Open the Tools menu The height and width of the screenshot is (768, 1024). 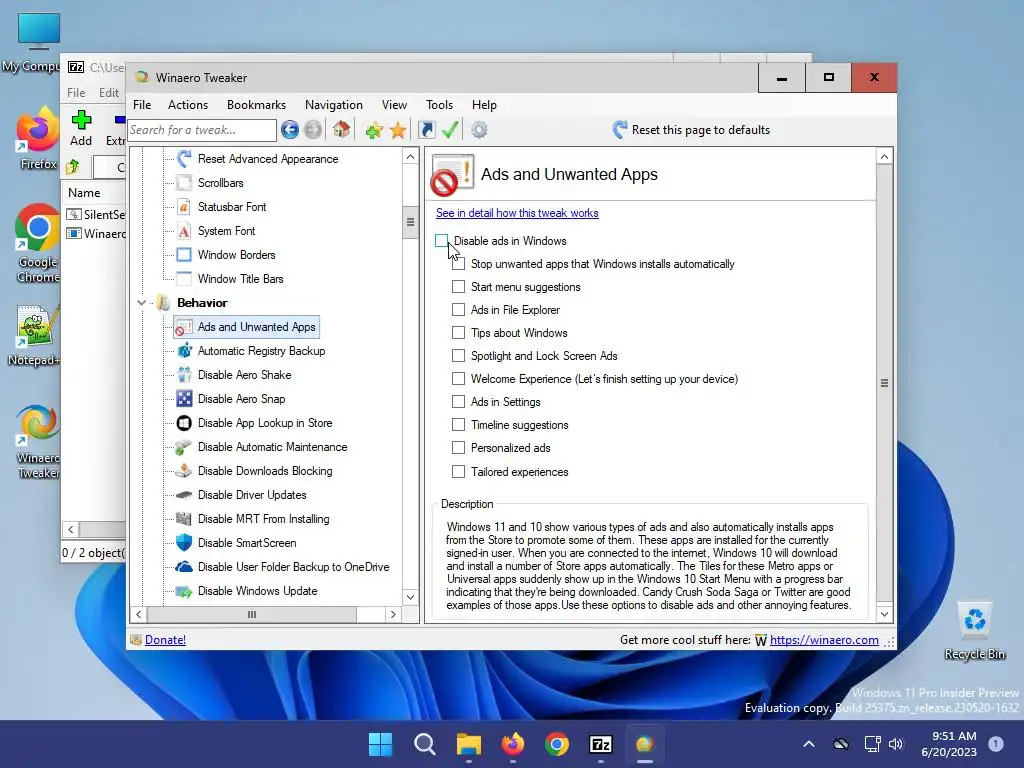[x=440, y=104]
